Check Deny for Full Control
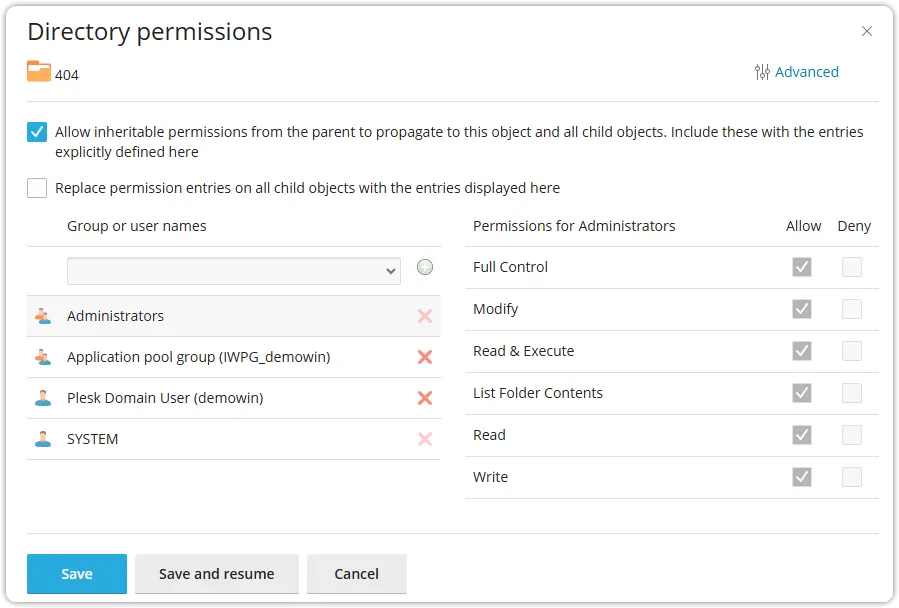 click(852, 267)
